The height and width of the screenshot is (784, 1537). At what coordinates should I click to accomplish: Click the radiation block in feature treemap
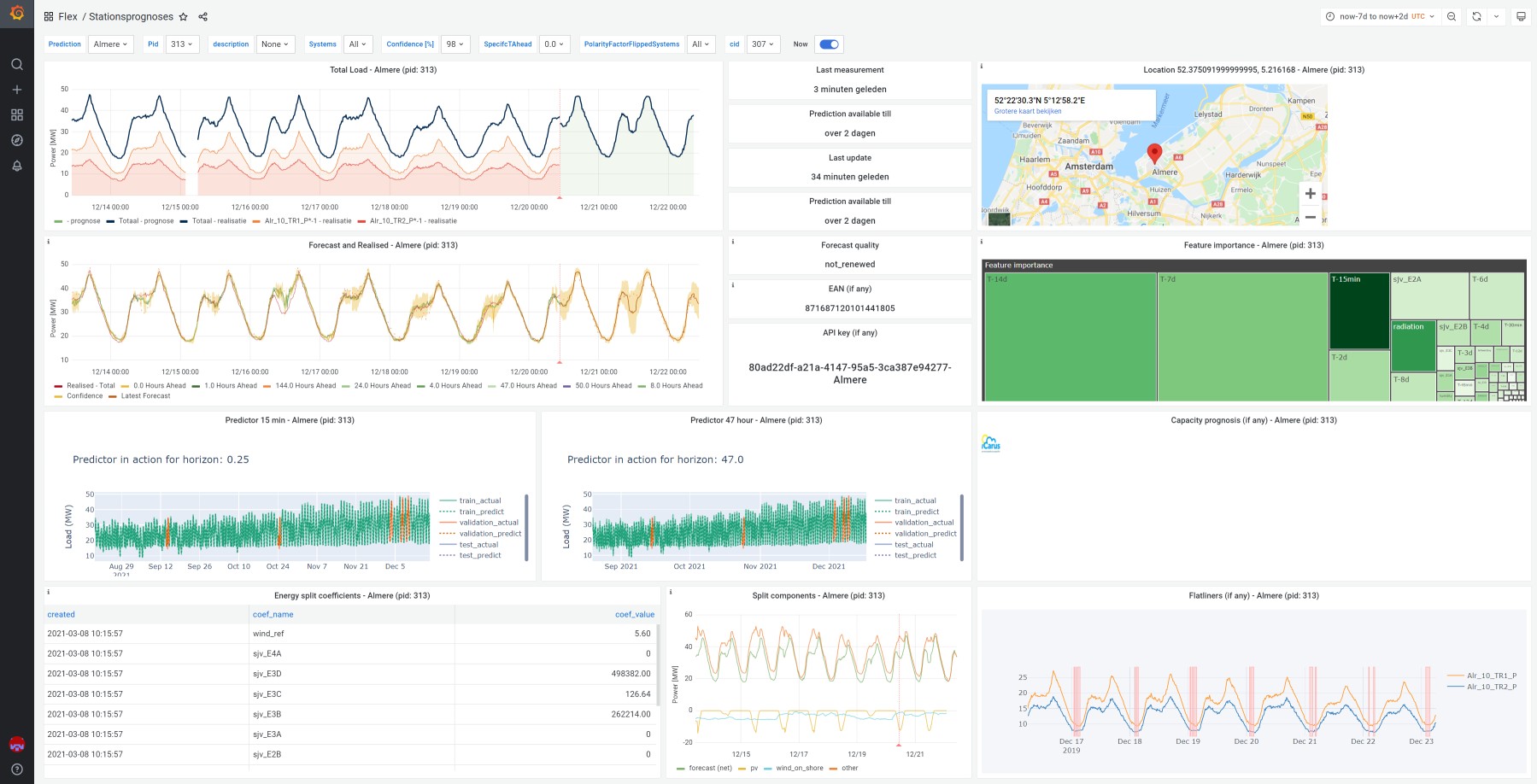(x=1413, y=346)
